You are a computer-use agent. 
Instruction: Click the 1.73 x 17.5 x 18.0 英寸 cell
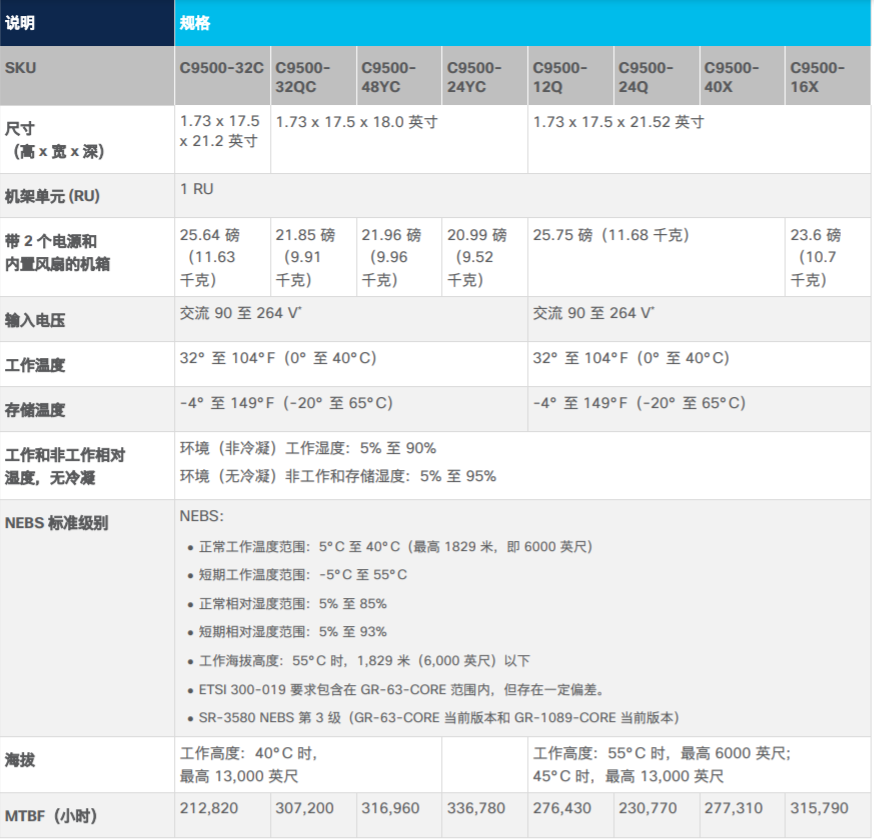pyautogui.click(x=399, y=139)
